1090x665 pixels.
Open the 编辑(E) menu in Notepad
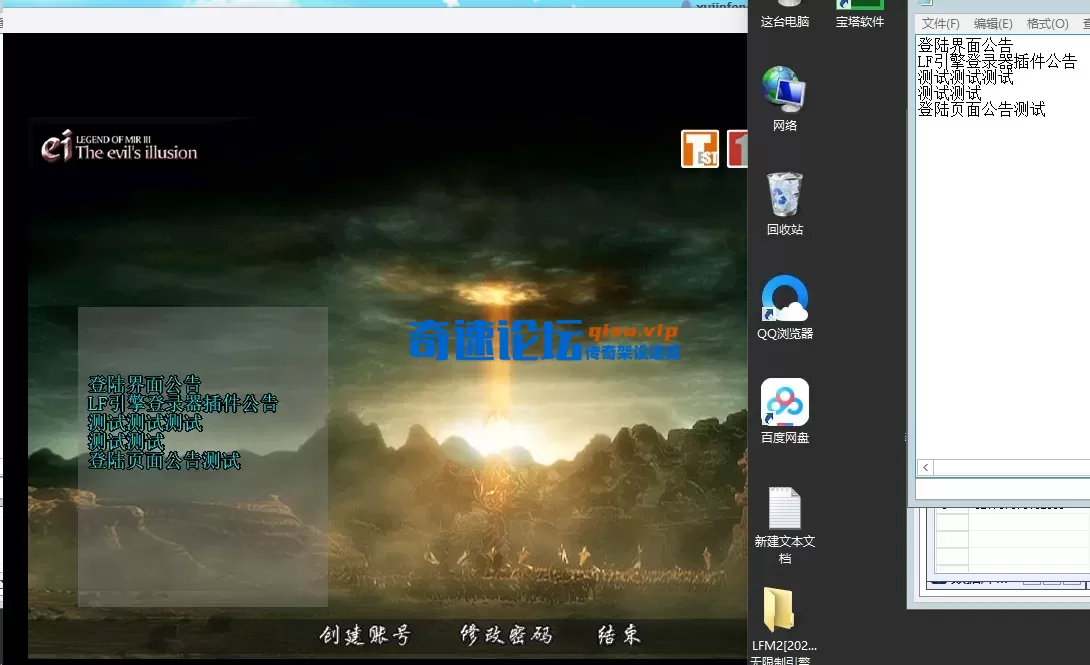(x=993, y=23)
